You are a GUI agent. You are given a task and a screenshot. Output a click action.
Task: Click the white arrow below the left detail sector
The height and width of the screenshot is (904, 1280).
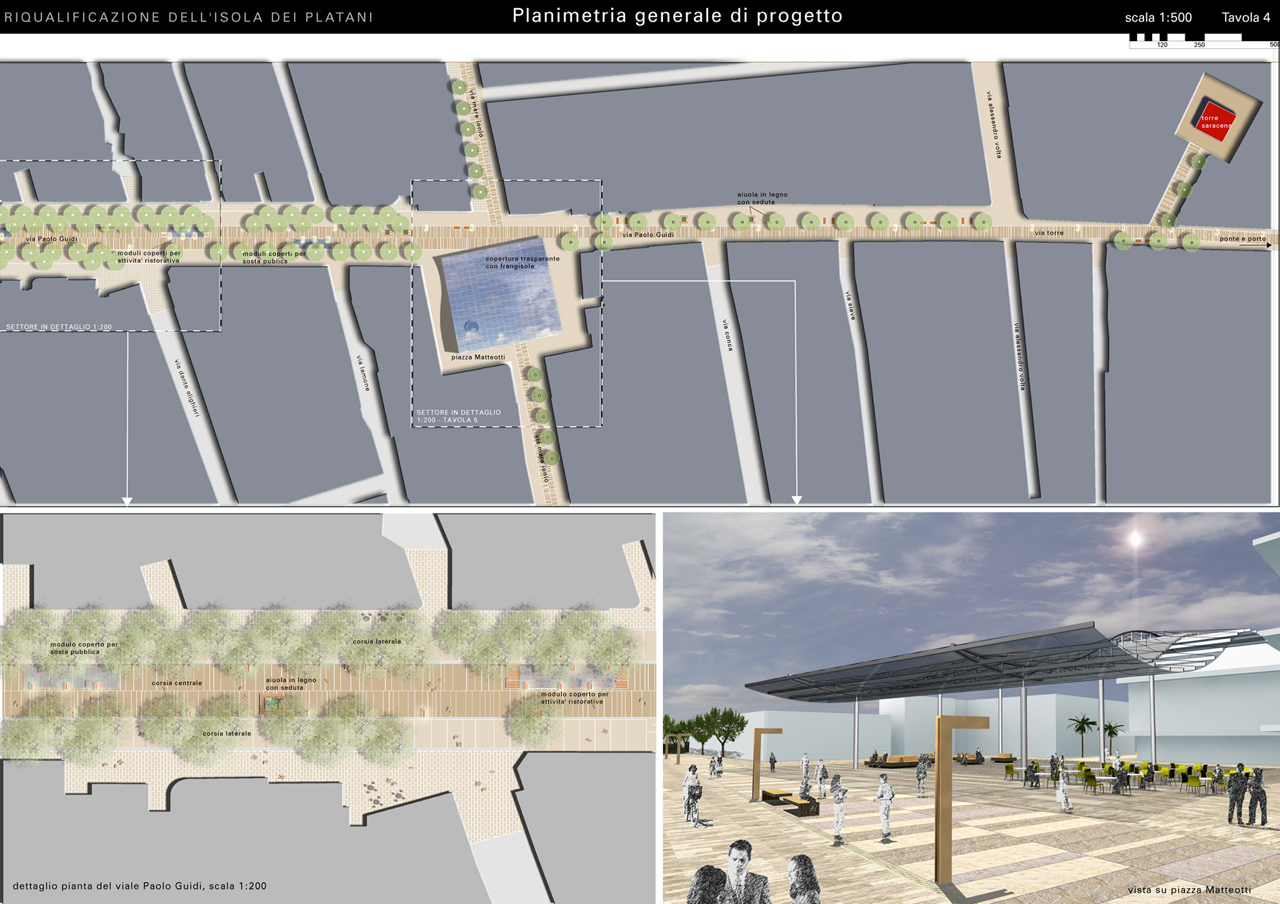tap(128, 499)
